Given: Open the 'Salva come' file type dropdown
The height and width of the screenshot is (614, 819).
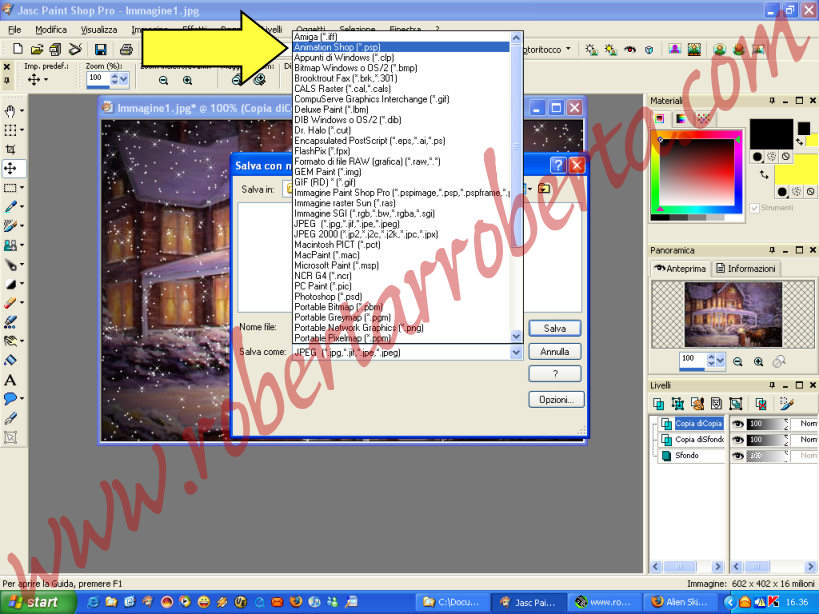Looking at the screenshot, I should point(517,352).
